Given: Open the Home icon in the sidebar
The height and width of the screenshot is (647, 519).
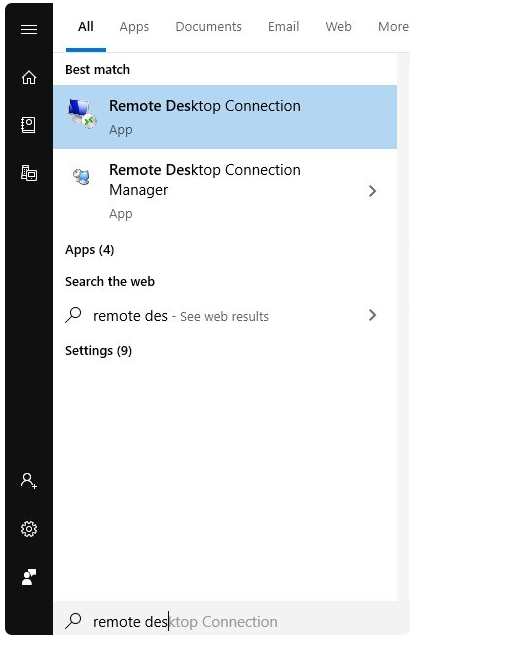Looking at the screenshot, I should tap(29, 77).
